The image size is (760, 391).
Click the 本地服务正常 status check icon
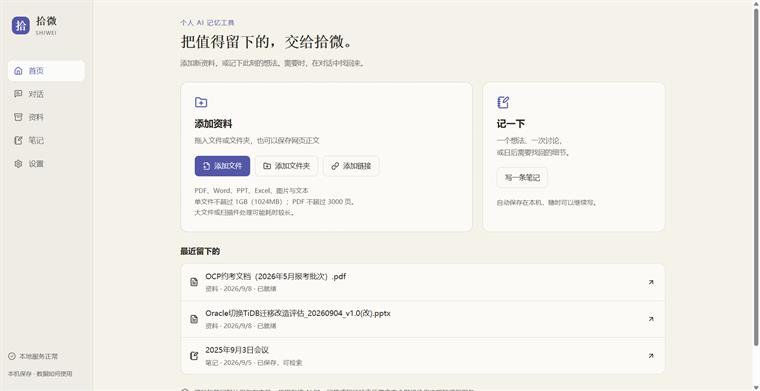pos(12,356)
